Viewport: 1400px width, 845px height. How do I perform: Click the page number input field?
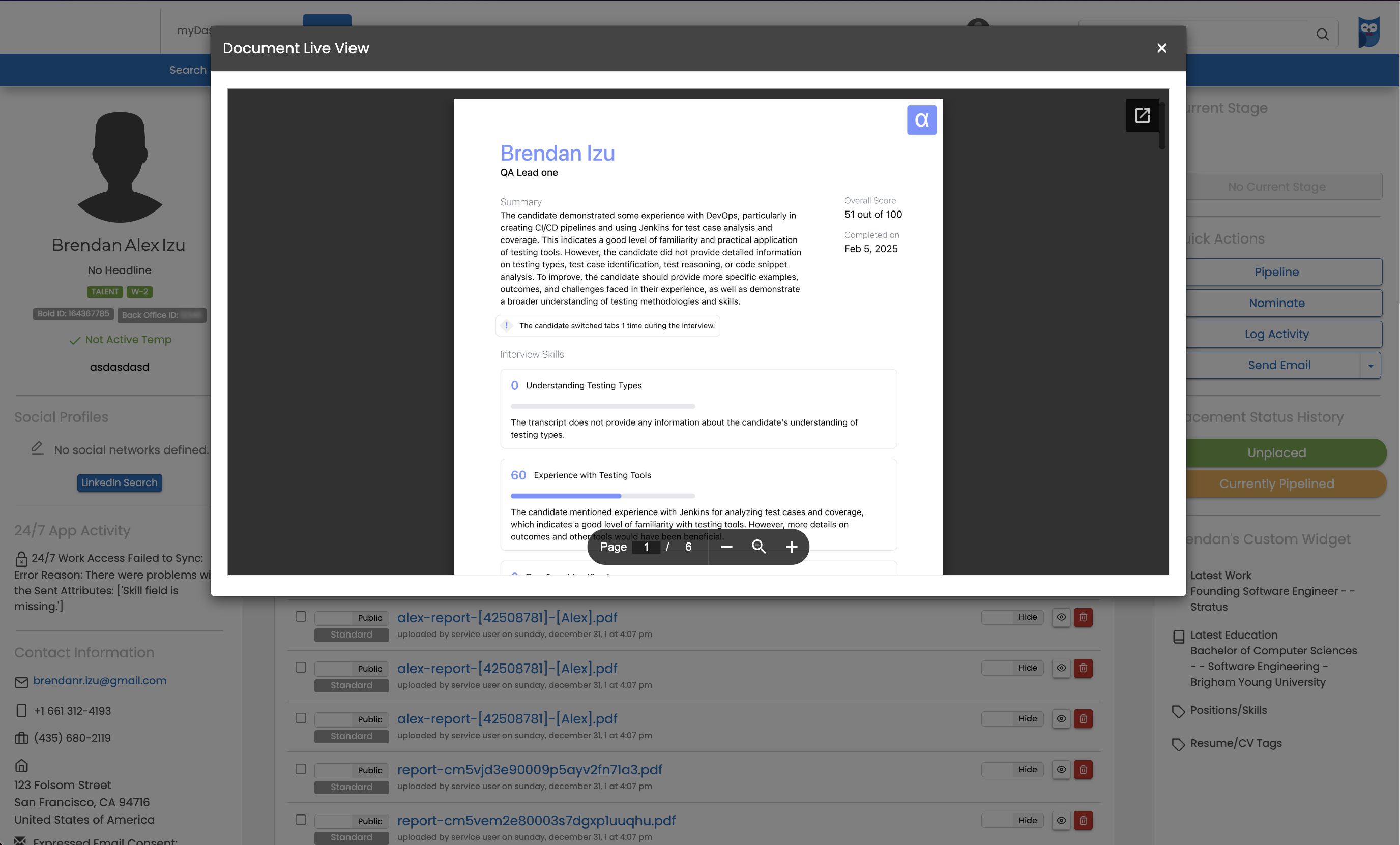(x=646, y=547)
